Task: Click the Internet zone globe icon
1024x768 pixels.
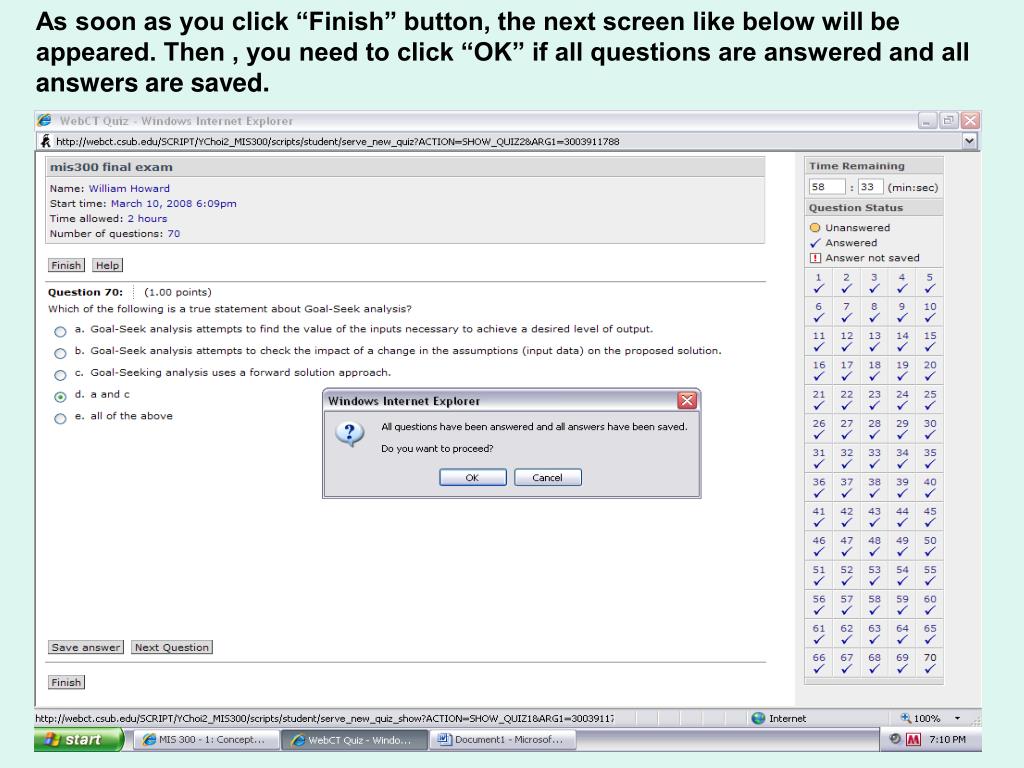Action: (758, 718)
